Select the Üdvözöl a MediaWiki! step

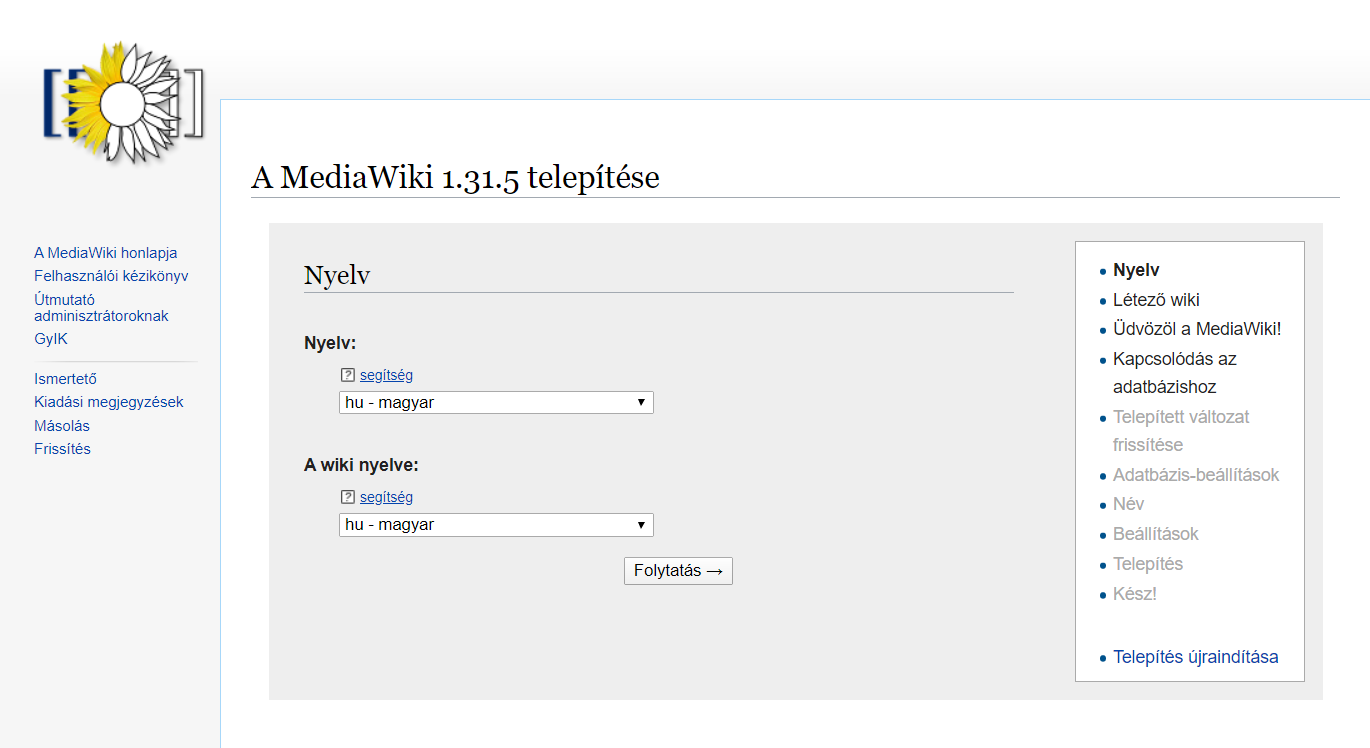pyautogui.click(x=1196, y=329)
